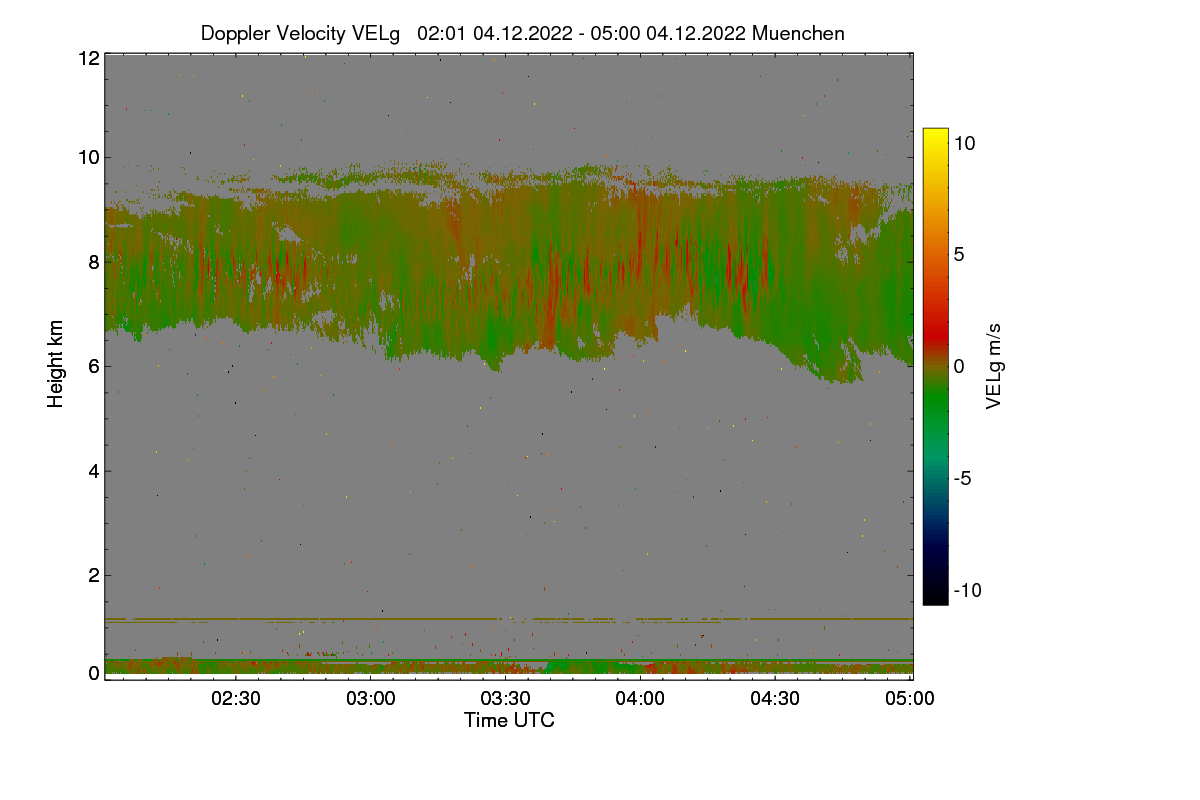Click the colorbar '0' value label
Image resolution: width=1200 pixels, height=800 pixels.
(958, 366)
